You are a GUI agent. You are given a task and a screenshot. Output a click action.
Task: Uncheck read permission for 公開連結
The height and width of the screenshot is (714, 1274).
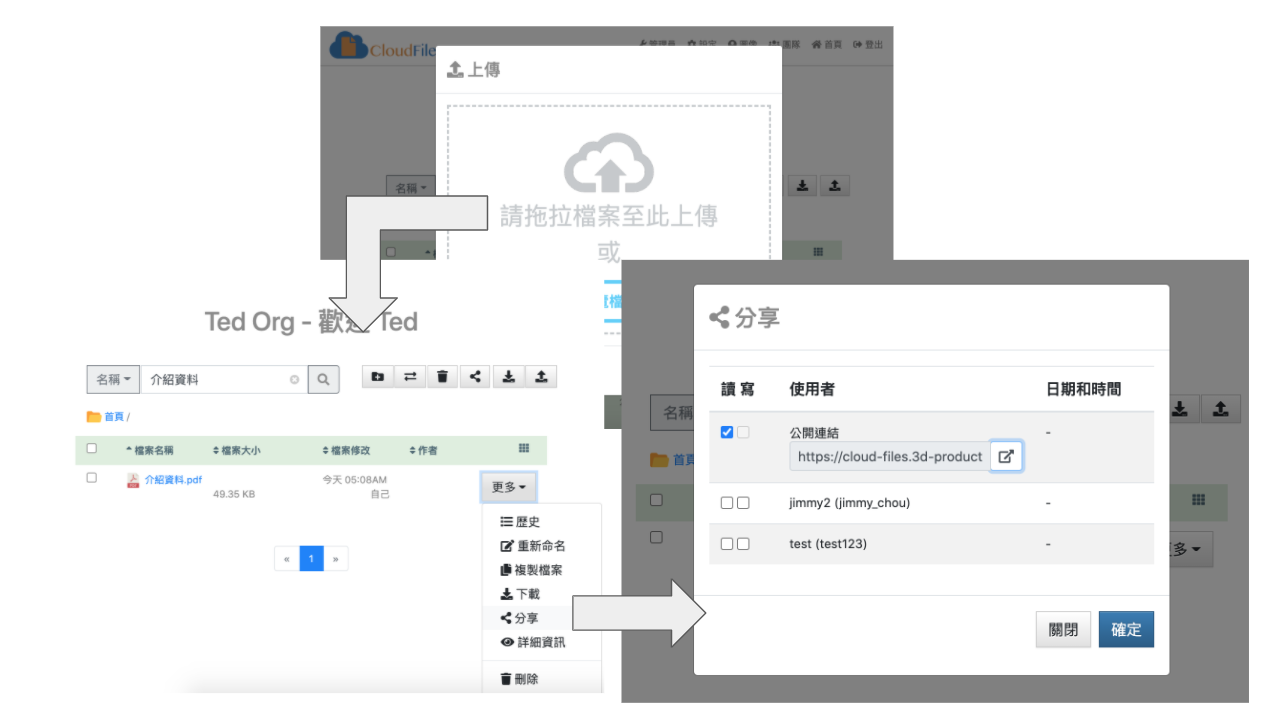(x=727, y=432)
